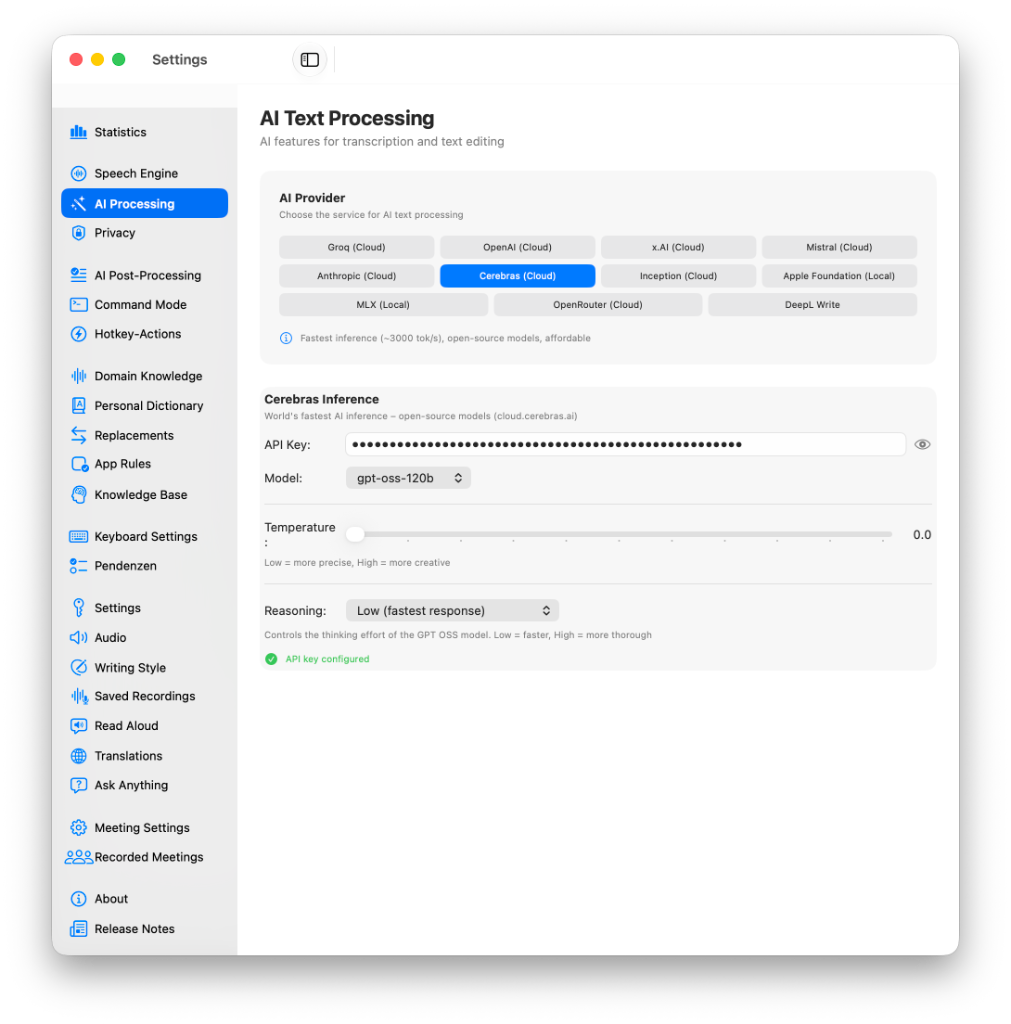This screenshot has width=1011, height=1024.
Task: Open Keyboard Settings label in sidebar
Action: point(146,537)
